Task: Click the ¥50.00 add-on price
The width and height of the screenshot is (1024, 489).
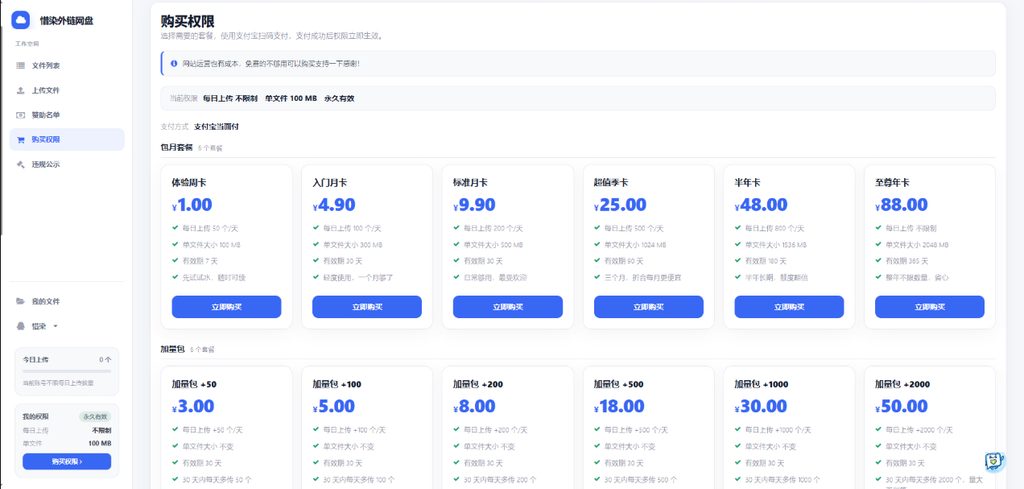Action: (x=901, y=407)
